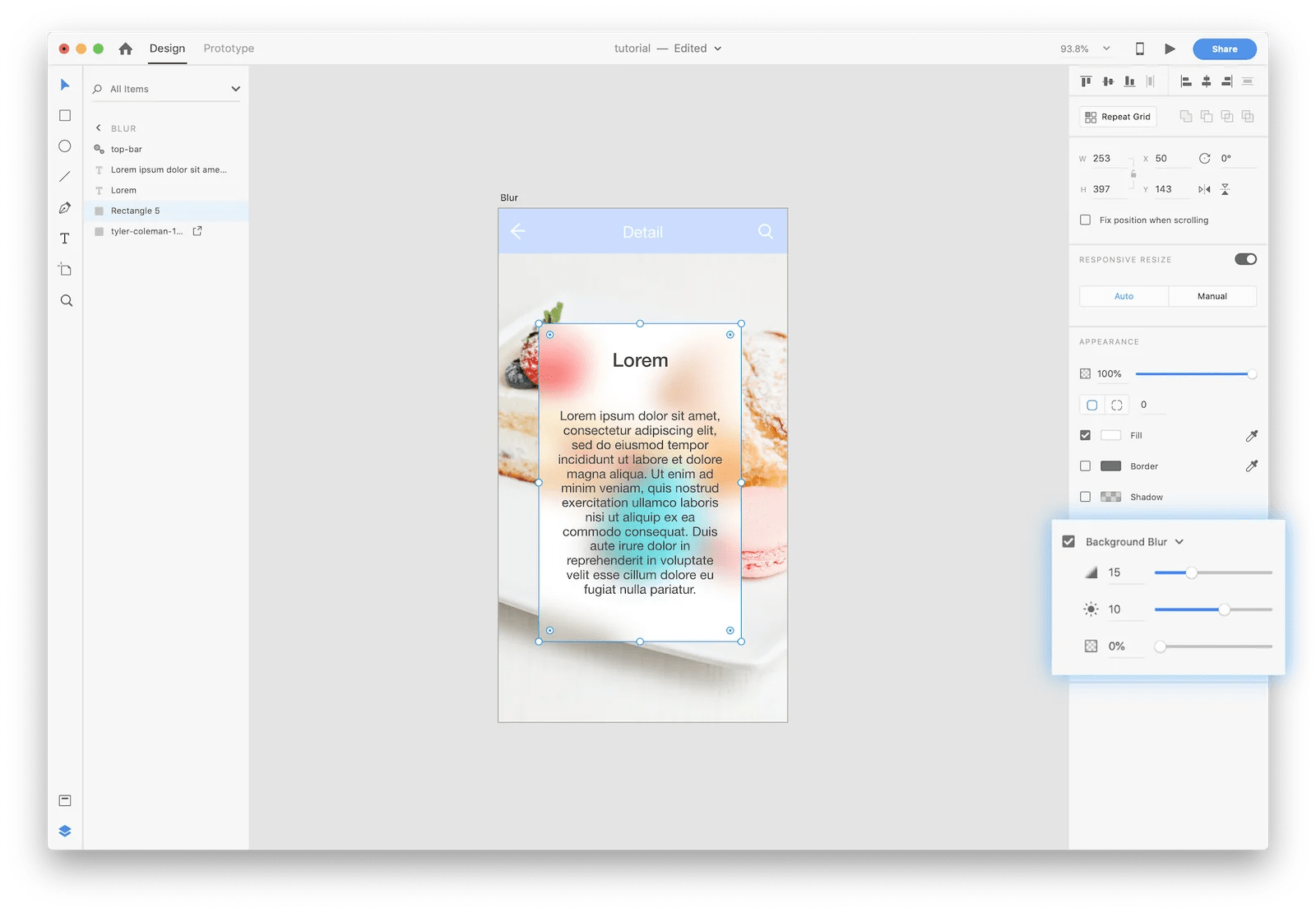
Task: Click the Blur artboard title
Action: coord(509,197)
